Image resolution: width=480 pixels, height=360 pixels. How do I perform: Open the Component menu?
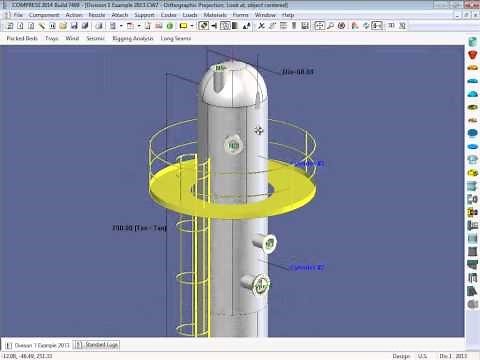pyautogui.click(x=44, y=15)
